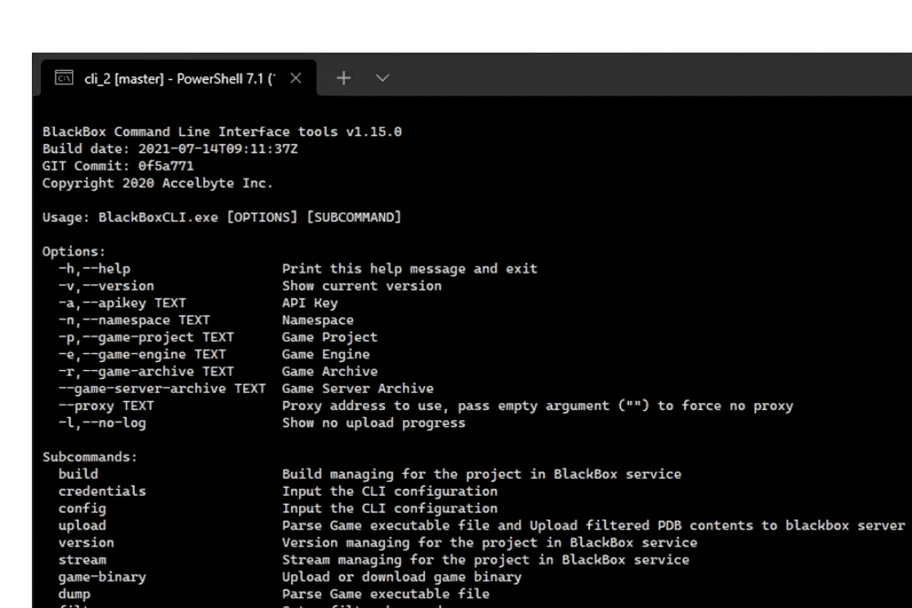Click the --game-server-archive TEXT option
The height and width of the screenshot is (608, 912).
tap(162, 388)
